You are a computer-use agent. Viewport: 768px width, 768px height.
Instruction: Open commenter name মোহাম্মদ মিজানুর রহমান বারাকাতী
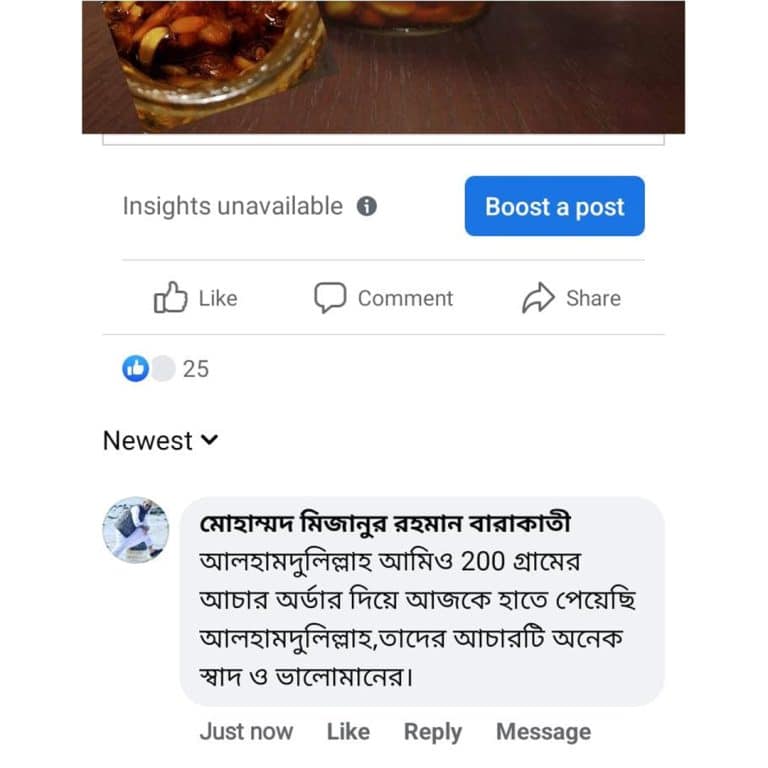385,525
